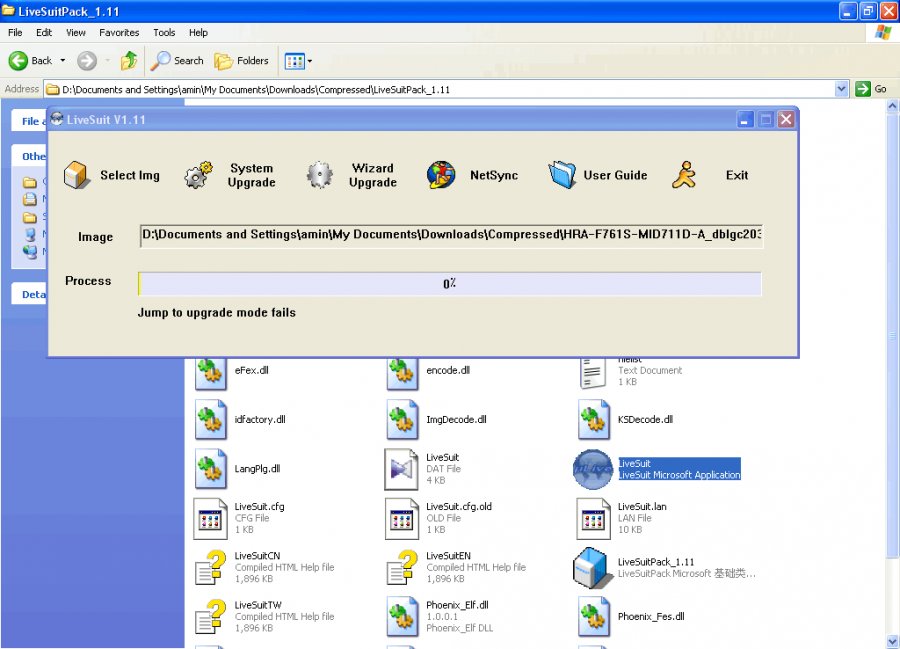Open the Back button history dropdown arrow
The width and height of the screenshot is (900, 649).
point(63,60)
